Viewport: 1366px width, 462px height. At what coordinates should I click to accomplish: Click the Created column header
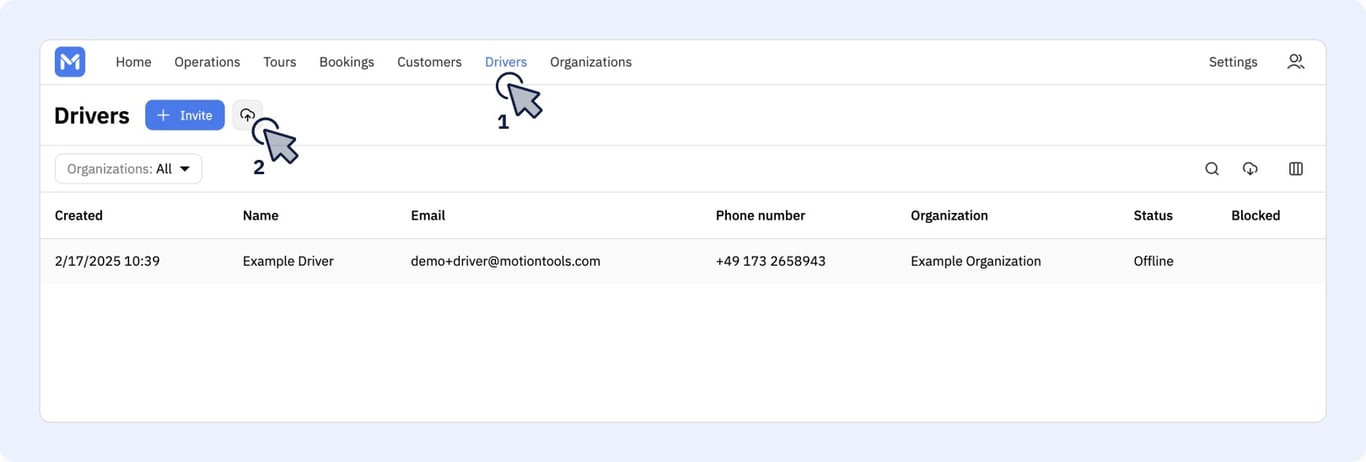pyautogui.click(x=79, y=215)
